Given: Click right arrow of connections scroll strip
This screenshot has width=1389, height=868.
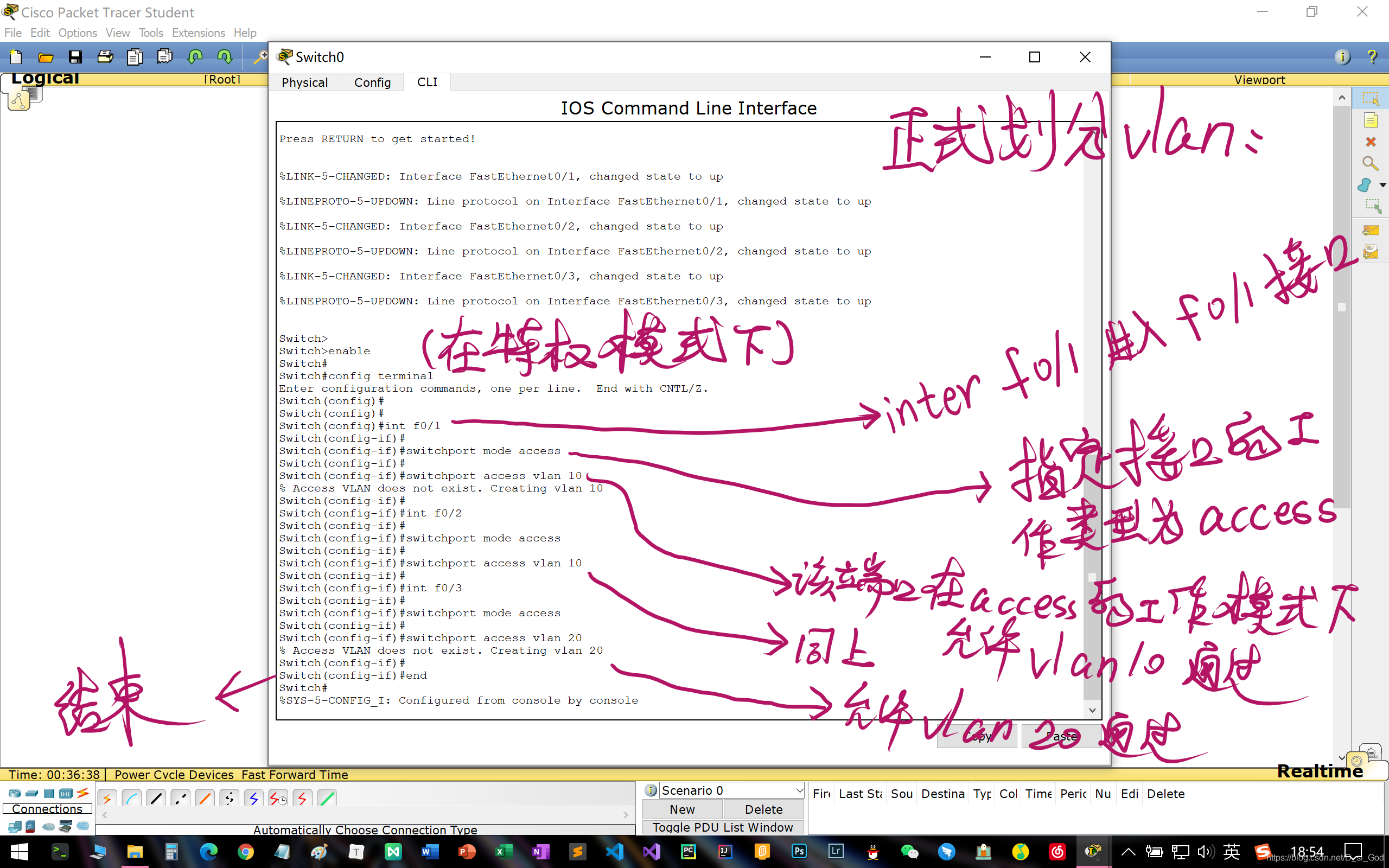Looking at the screenshot, I should 626,815.
